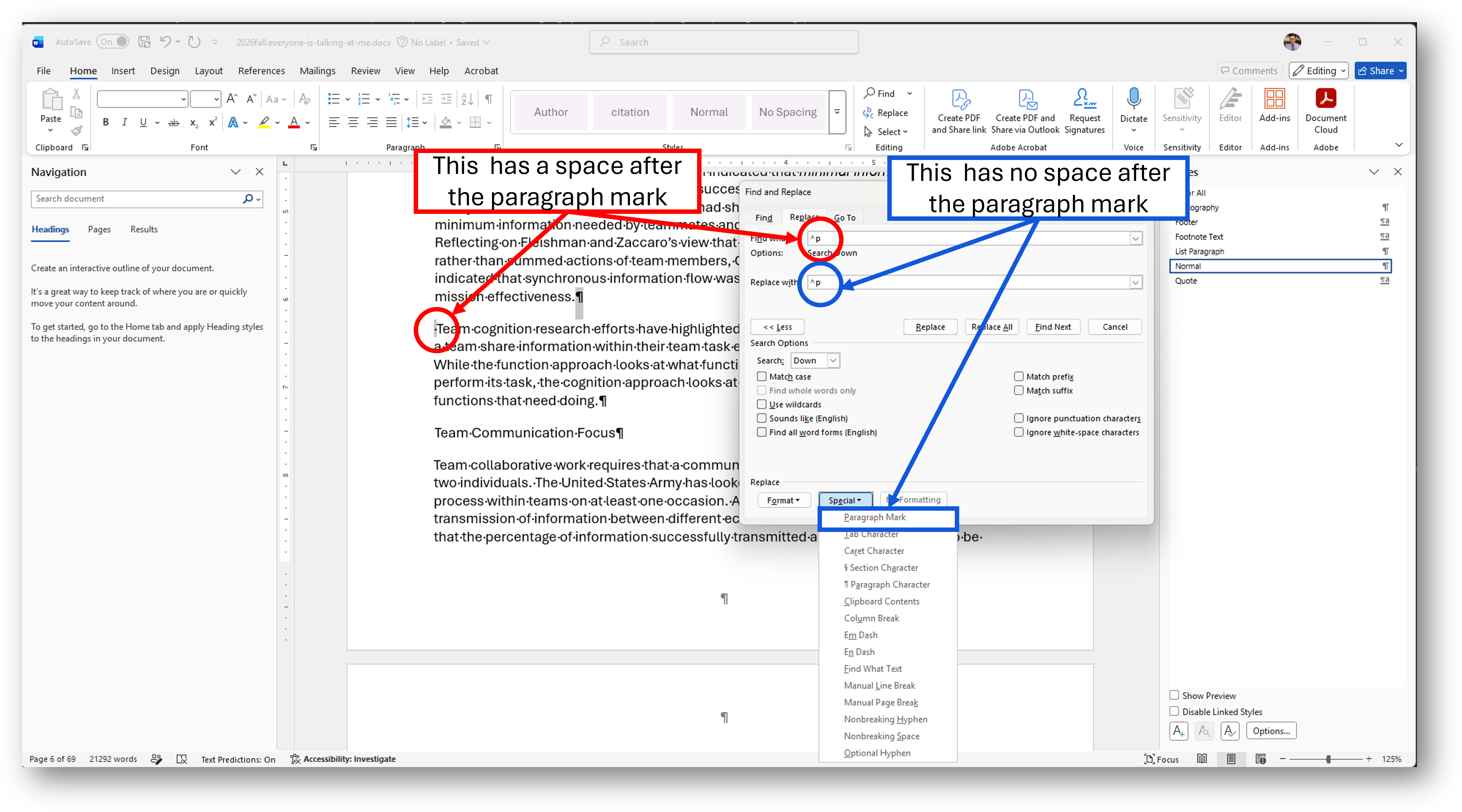The height and width of the screenshot is (812, 1462).
Task: Enable Use wildcards checkbox
Action: (762, 404)
